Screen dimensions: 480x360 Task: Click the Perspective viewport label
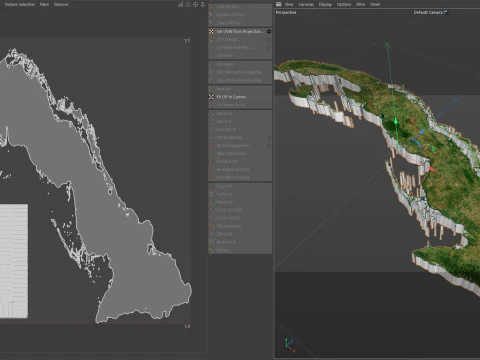pos(286,12)
